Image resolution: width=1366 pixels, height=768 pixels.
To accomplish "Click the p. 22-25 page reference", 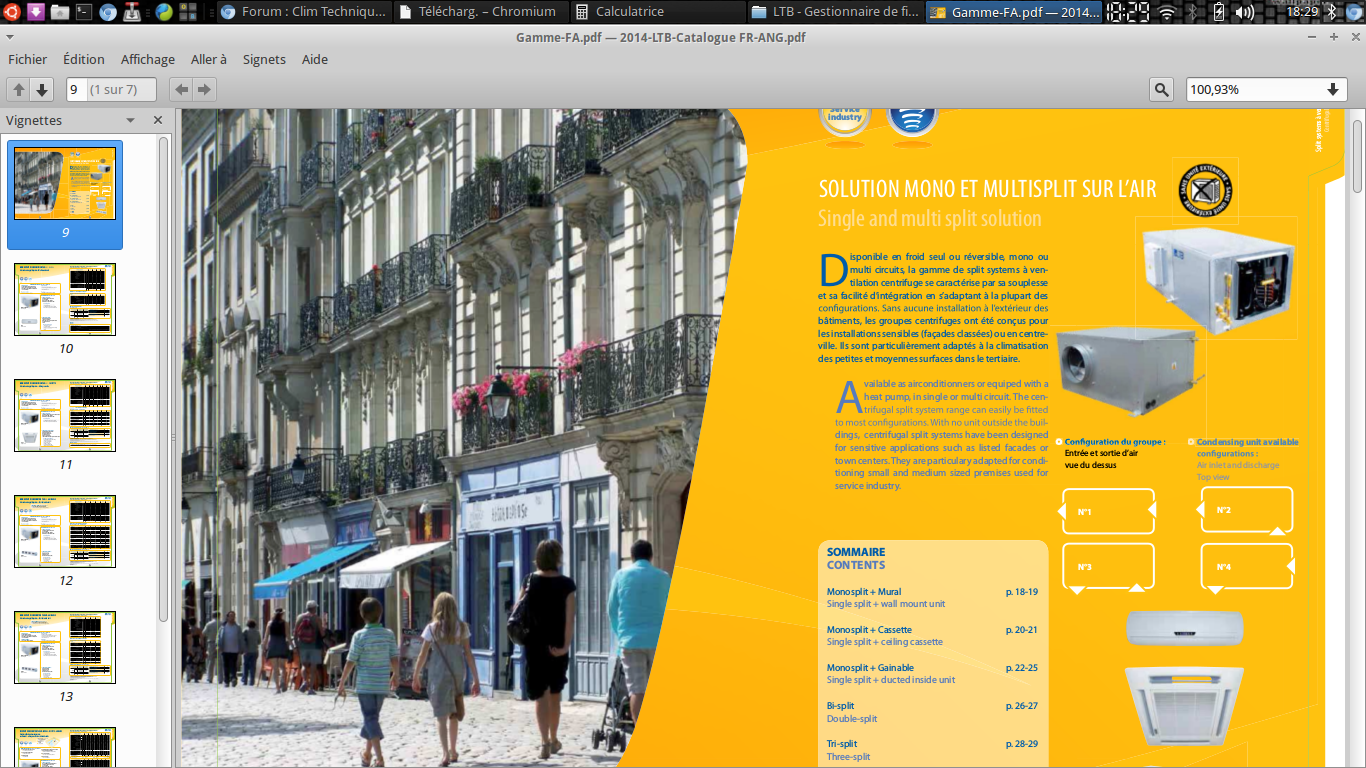I will click(1022, 668).
